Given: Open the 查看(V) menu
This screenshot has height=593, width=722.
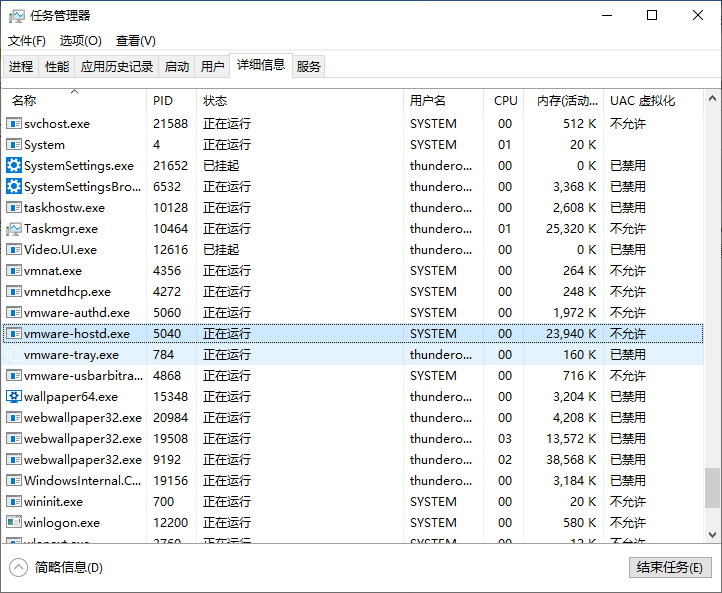Looking at the screenshot, I should (136, 41).
